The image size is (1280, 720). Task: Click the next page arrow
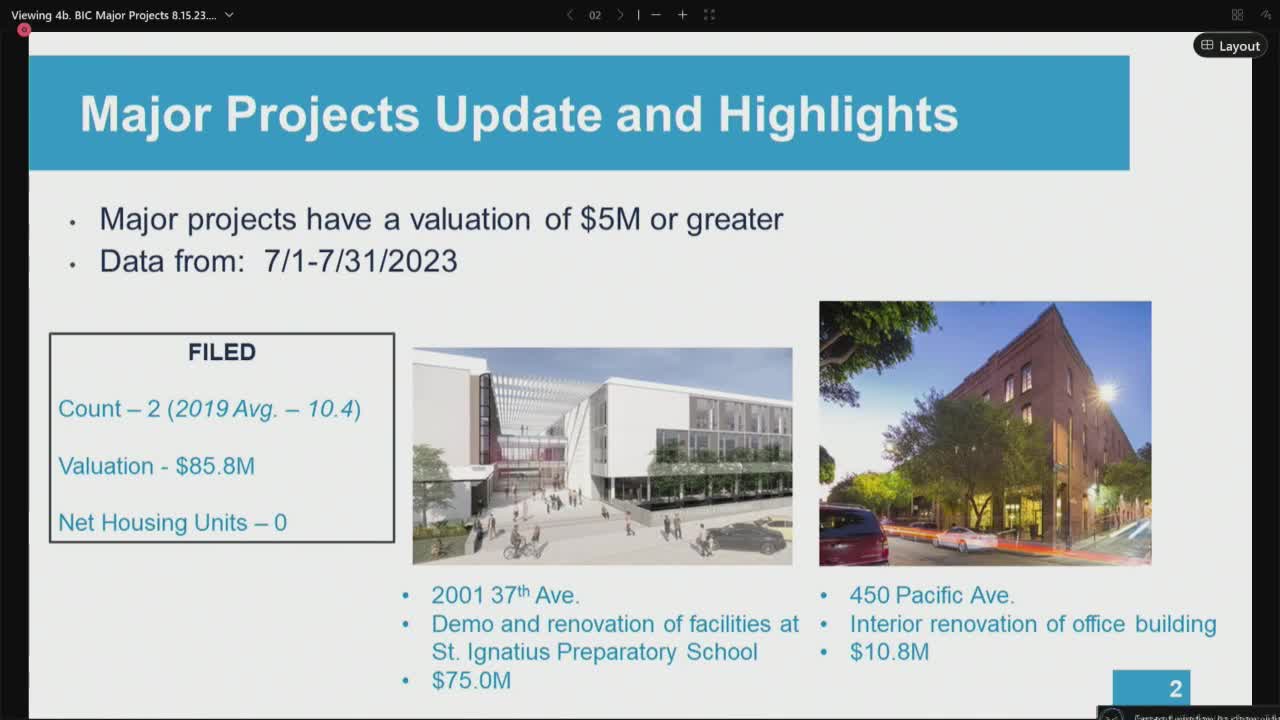[x=621, y=15]
